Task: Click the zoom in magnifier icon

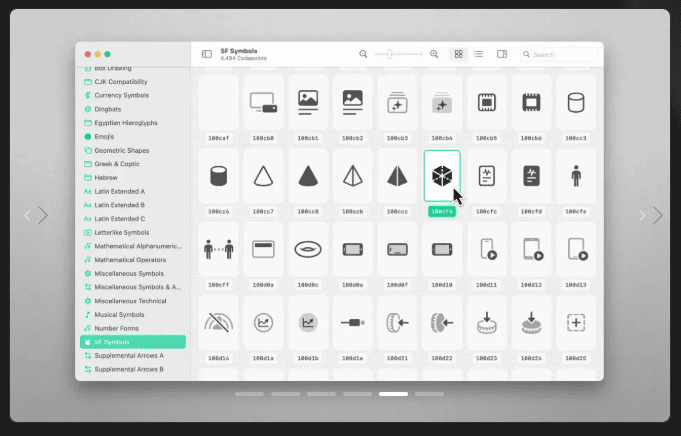Action: coord(434,54)
